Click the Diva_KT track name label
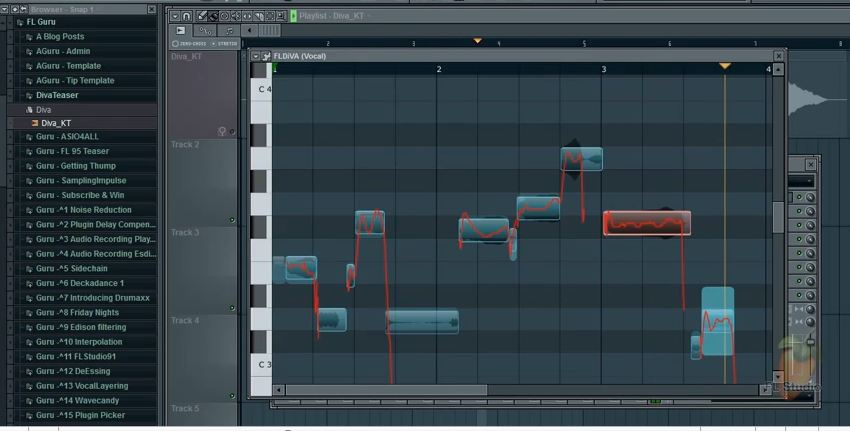Screen dimensions: 850x431 186,56
